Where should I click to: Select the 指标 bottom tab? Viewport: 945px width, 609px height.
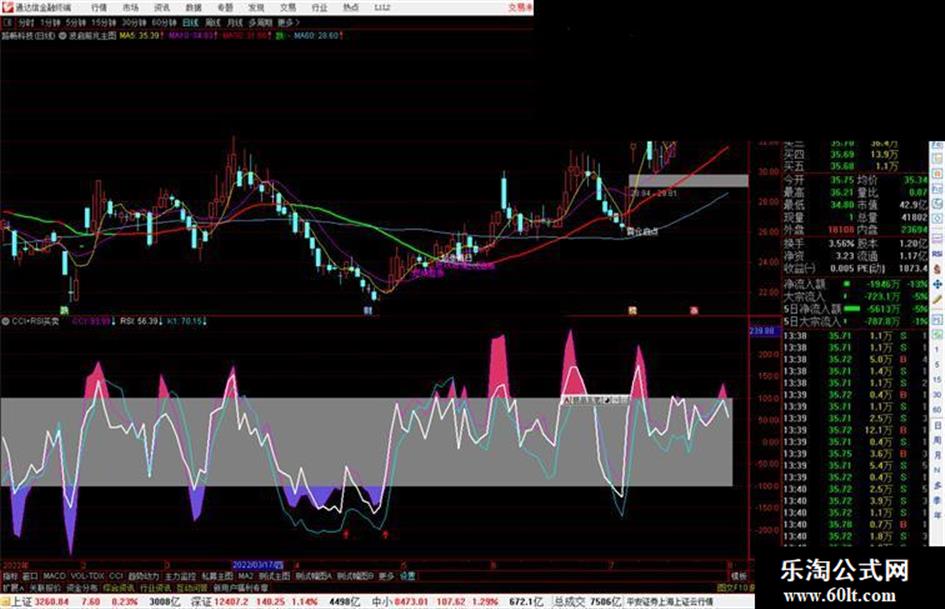pos(10,576)
